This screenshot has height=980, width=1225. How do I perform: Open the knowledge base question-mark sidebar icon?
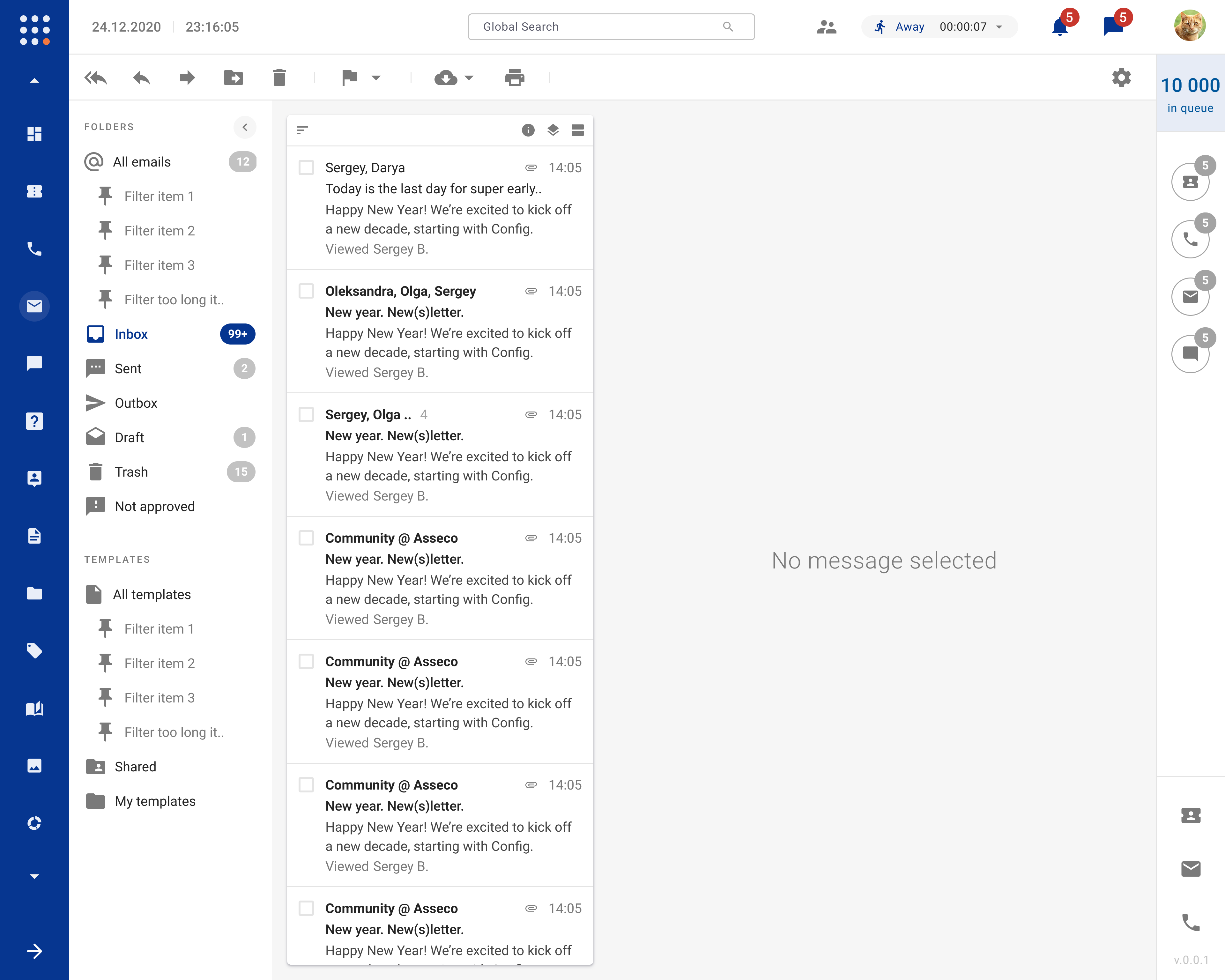tap(34, 421)
